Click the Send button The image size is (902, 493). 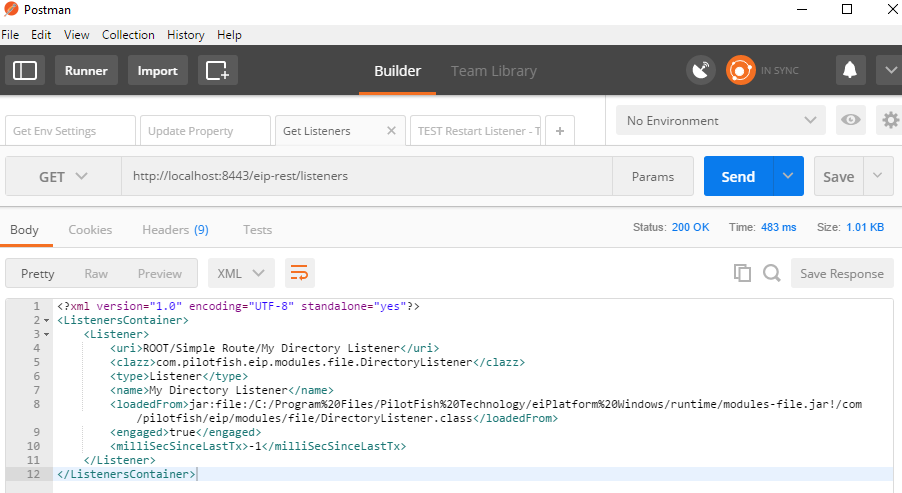point(739,176)
